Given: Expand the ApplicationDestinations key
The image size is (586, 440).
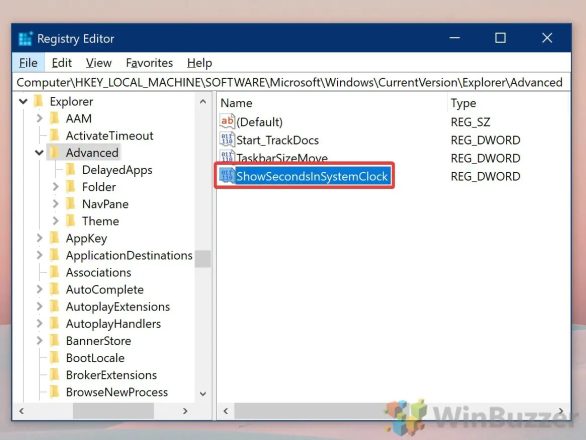Looking at the screenshot, I should coord(39,255).
